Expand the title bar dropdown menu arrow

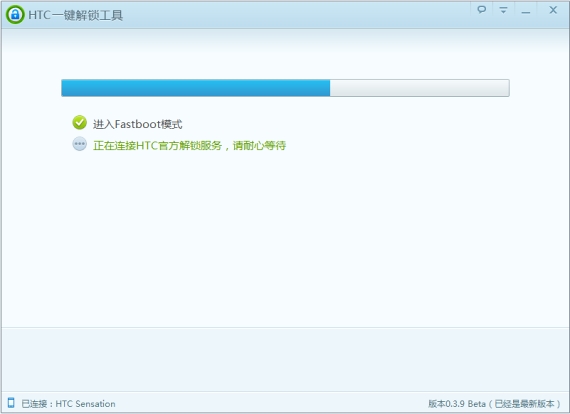click(503, 10)
